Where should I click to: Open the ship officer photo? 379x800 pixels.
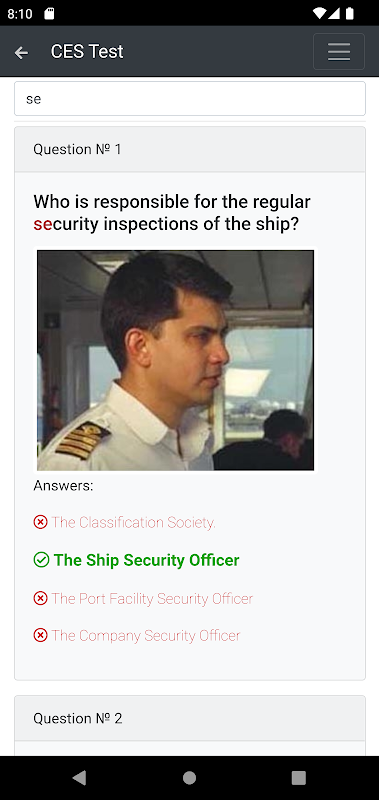[x=175, y=360]
